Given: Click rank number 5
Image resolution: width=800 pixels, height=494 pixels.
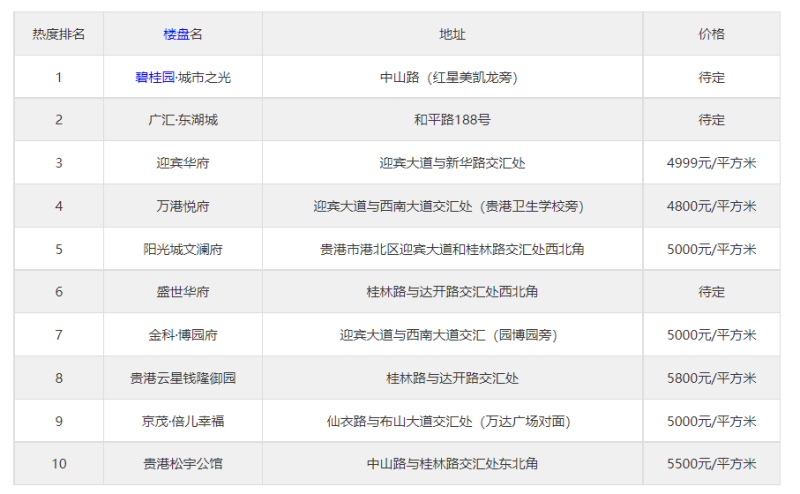Looking at the screenshot, I should 59,249.
